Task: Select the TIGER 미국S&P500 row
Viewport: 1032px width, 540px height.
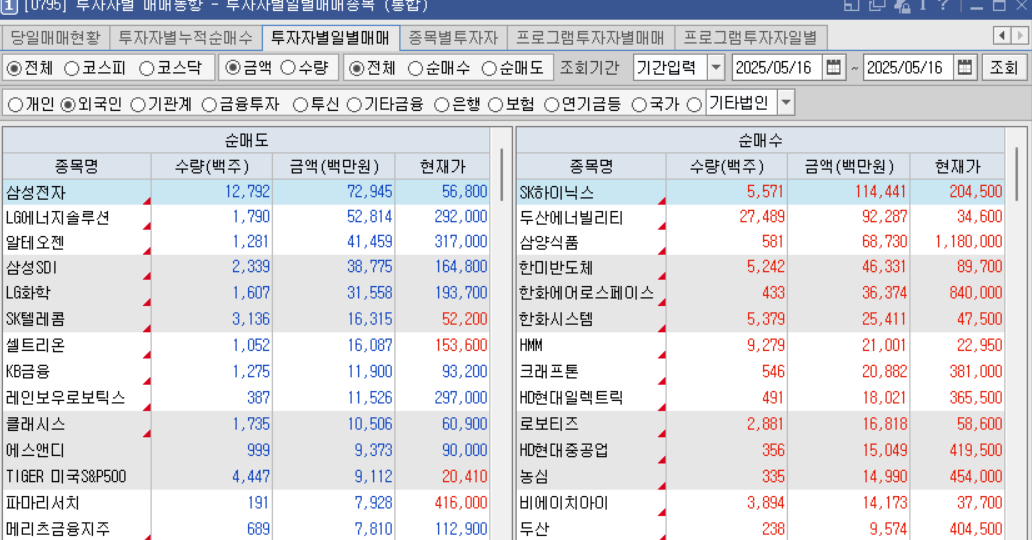Action: click(246, 476)
